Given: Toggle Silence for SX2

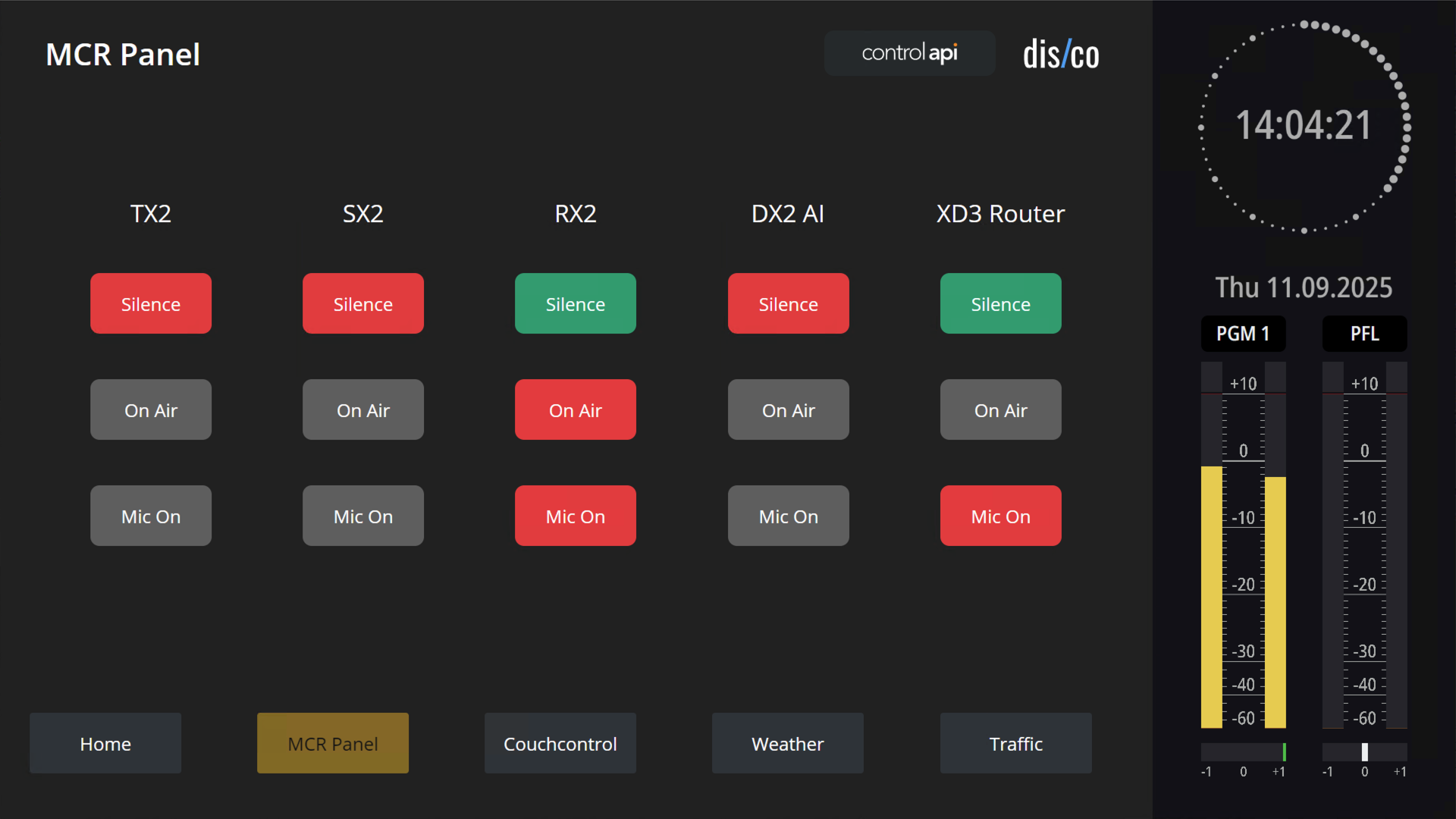Looking at the screenshot, I should (x=363, y=303).
